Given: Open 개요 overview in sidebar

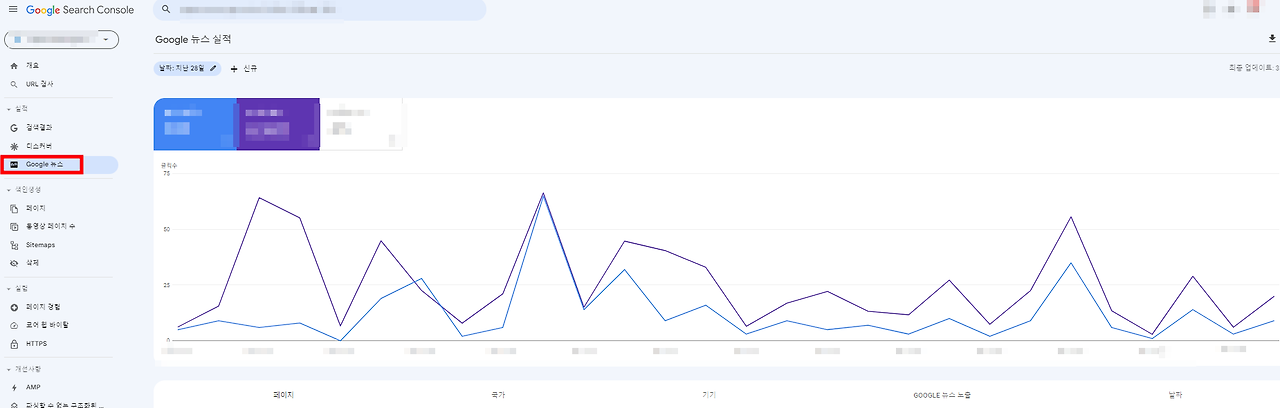Looking at the screenshot, I should click(x=33, y=65).
